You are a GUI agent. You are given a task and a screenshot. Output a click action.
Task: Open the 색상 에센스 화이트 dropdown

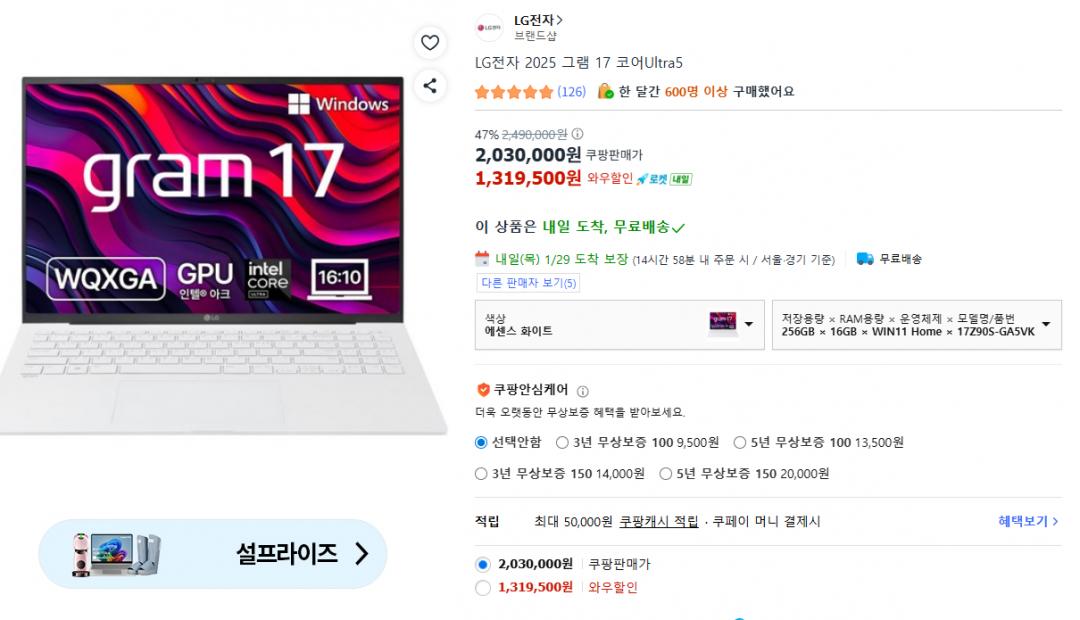pyautogui.click(x=619, y=324)
